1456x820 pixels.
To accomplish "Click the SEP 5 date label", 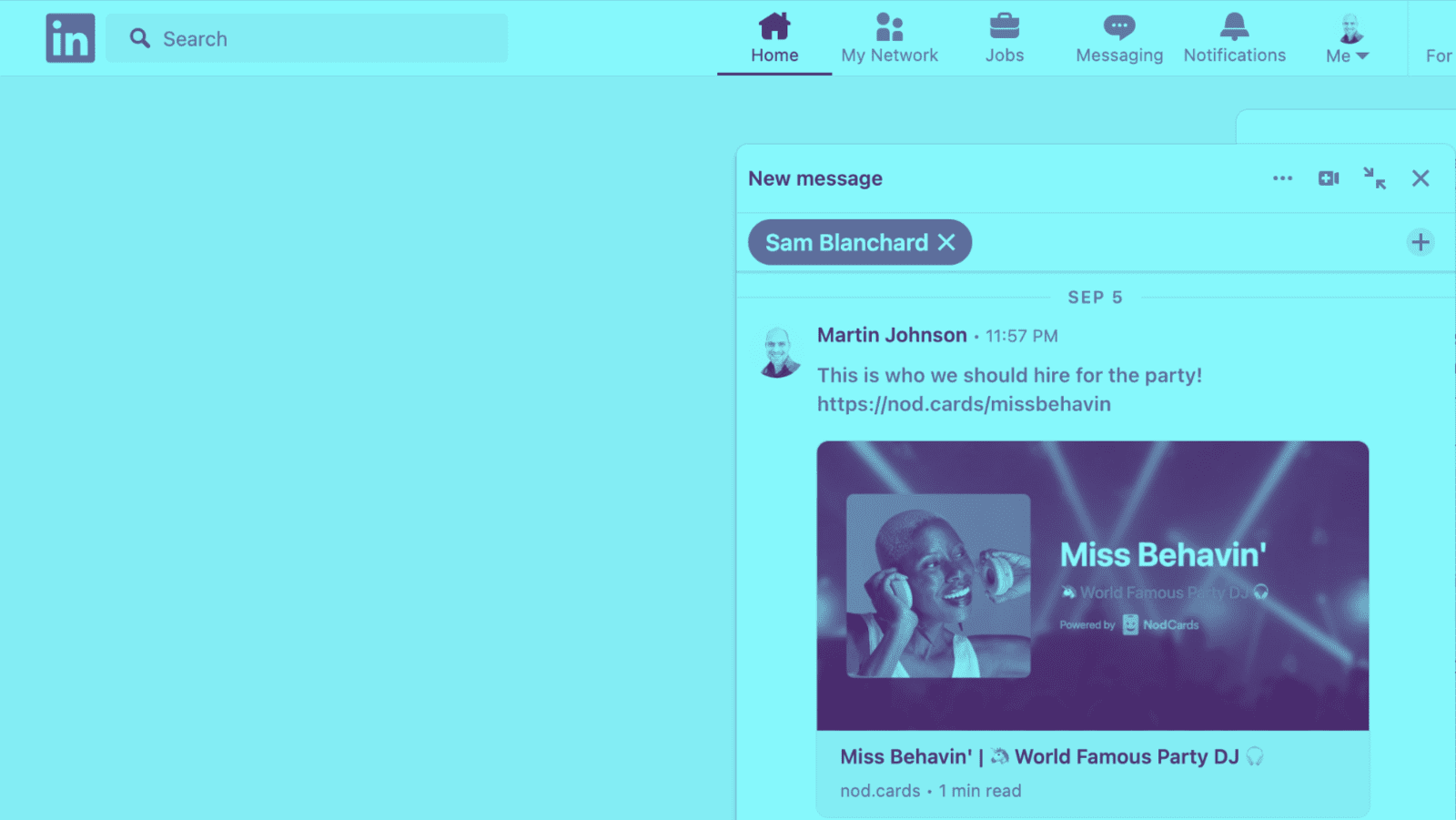I will (x=1095, y=298).
